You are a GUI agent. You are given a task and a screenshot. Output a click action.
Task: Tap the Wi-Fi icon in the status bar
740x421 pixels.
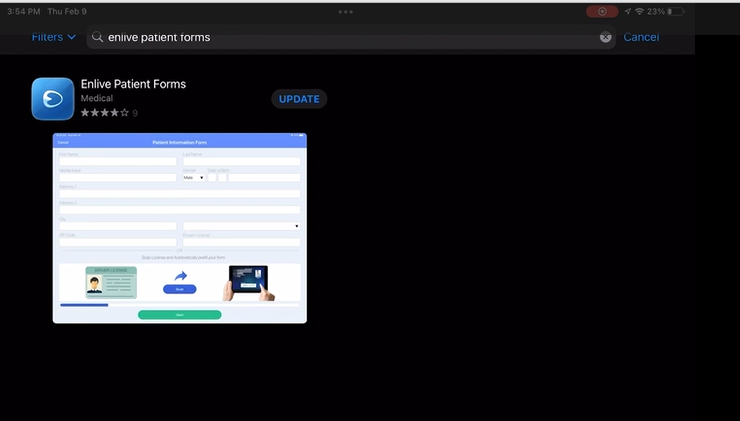639,11
